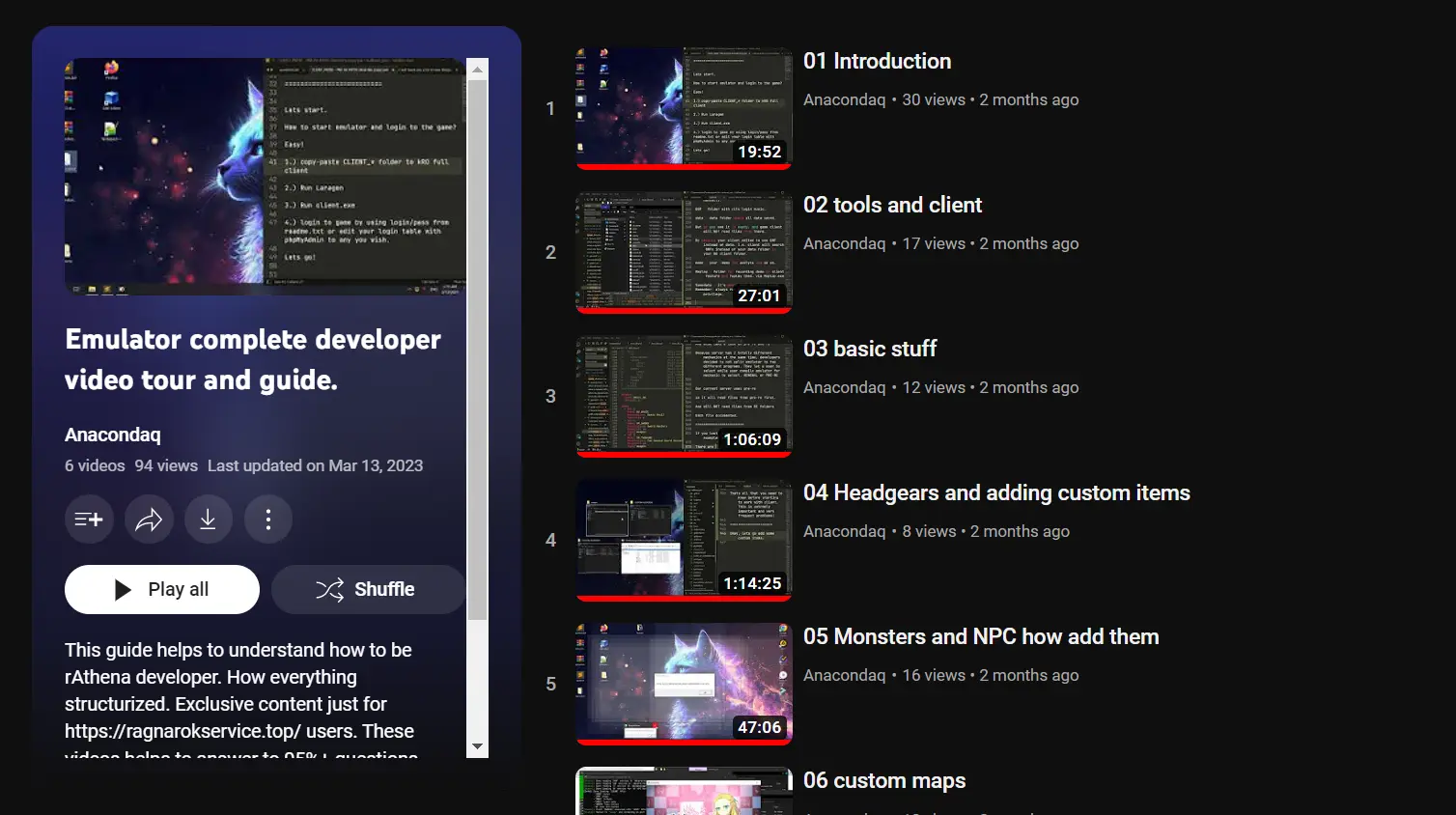This screenshot has width=1456, height=815.
Task: Click the 27:01 duration badge
Action: tap(759, 295)
